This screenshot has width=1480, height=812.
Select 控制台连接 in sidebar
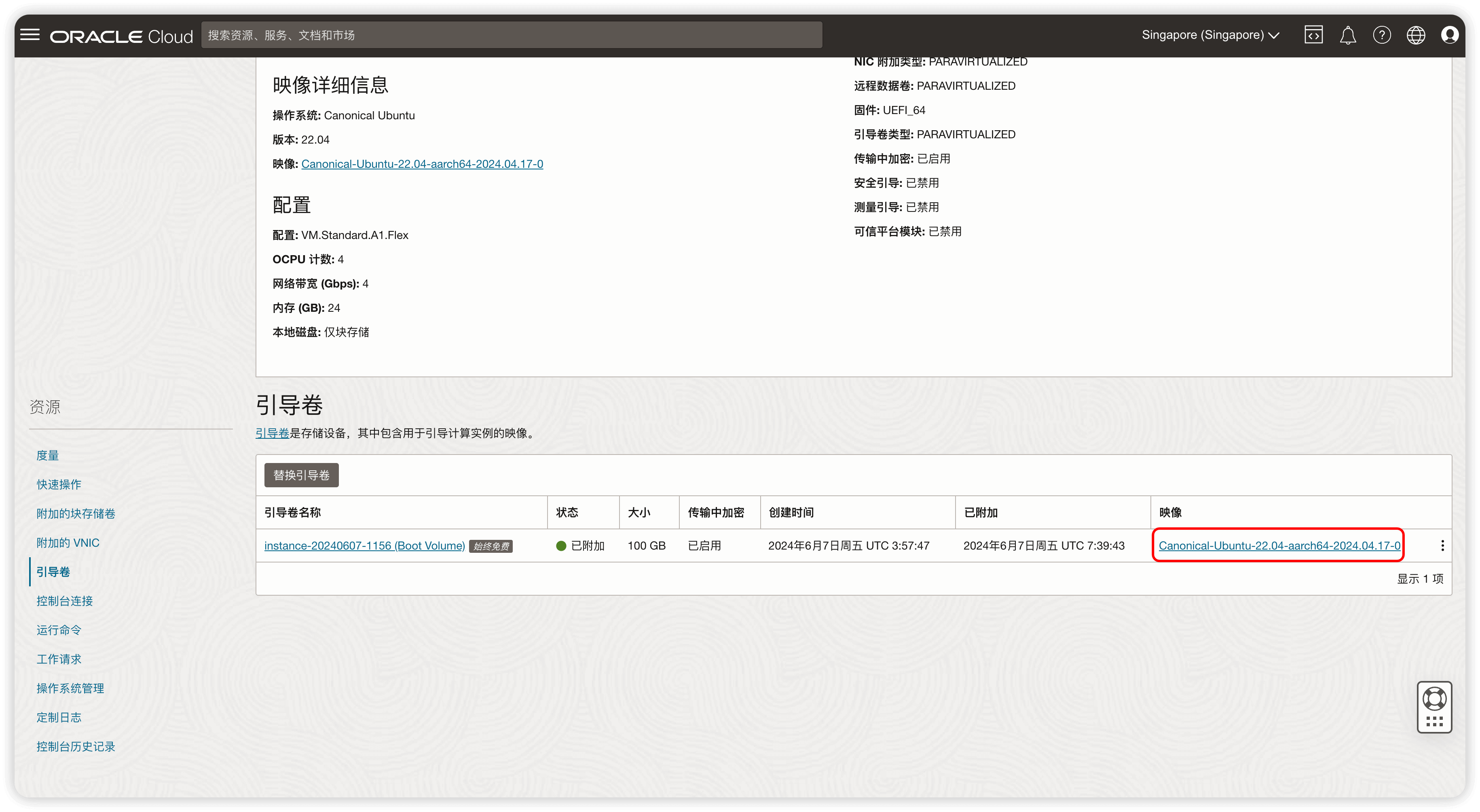[64, 601]
